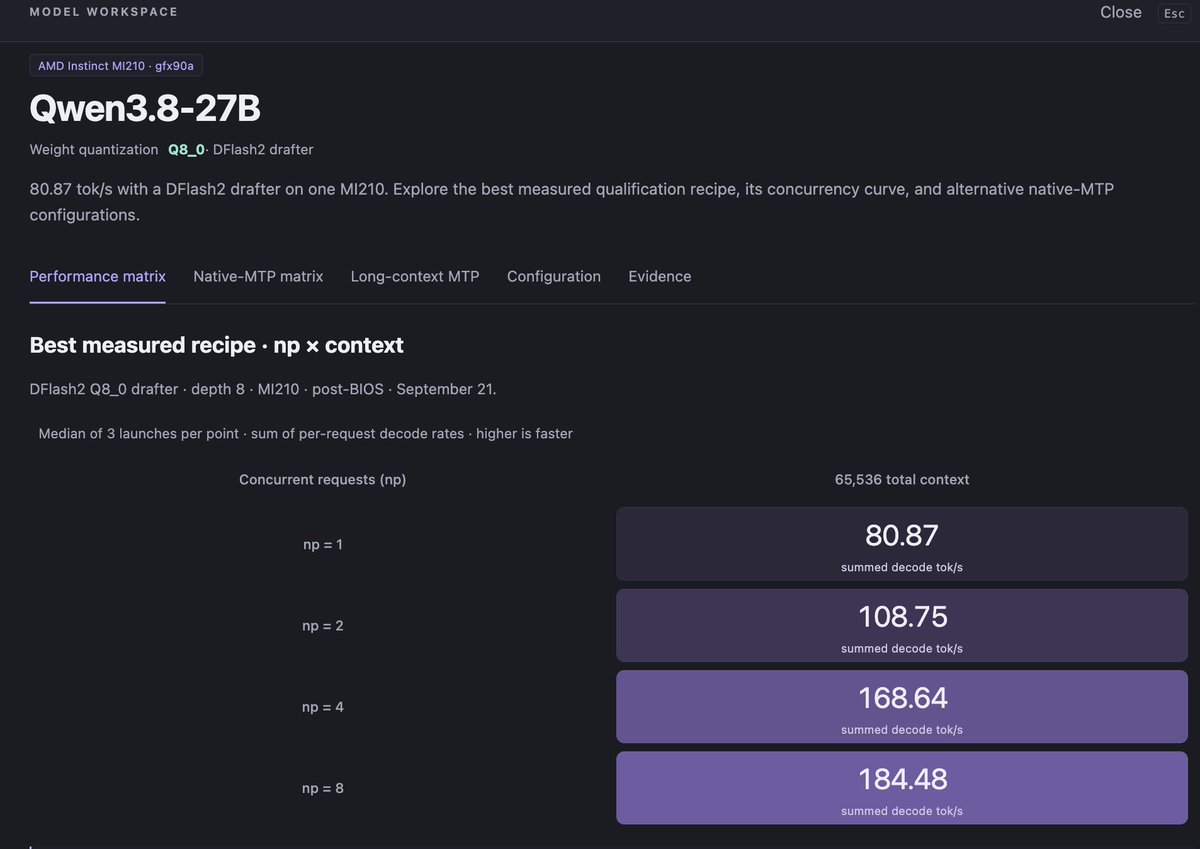The width and height of the screenshot is (1200, 849).
Task: Select the 168.64 tok/s cell
Action: [902, 706]
